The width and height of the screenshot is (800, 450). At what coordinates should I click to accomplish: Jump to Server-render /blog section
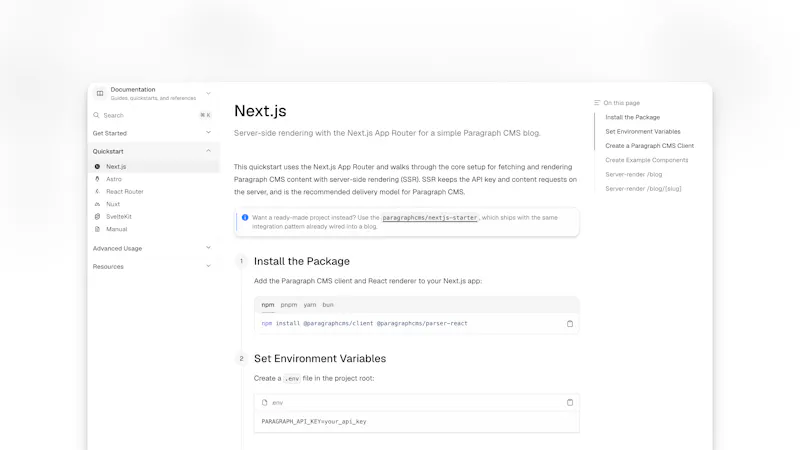pyautogui.click(x=634, y=174)
